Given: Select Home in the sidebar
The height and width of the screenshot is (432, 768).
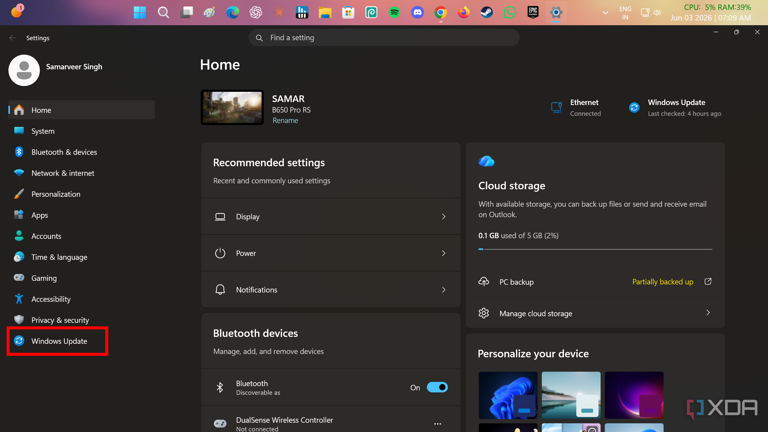Looking at the screenshot, I should 81,110.
